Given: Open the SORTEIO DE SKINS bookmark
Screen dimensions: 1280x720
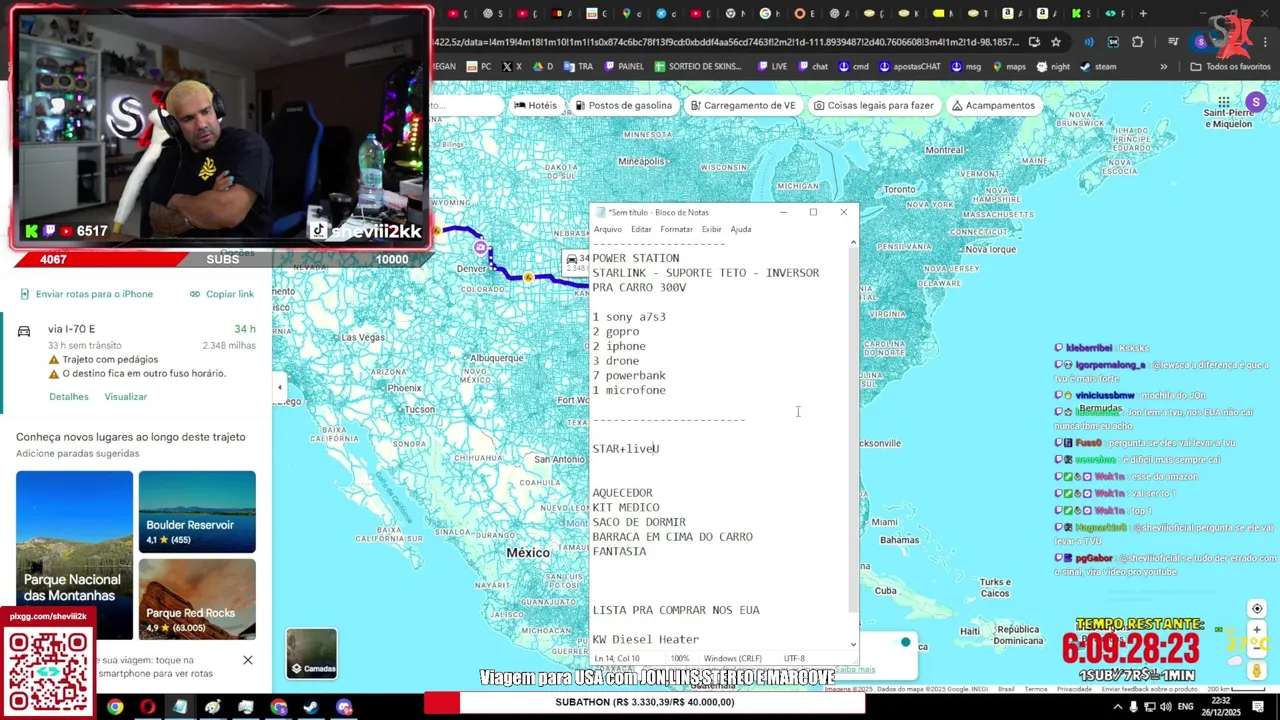Looking at the screenshot, I should click(x=697, y=67).
